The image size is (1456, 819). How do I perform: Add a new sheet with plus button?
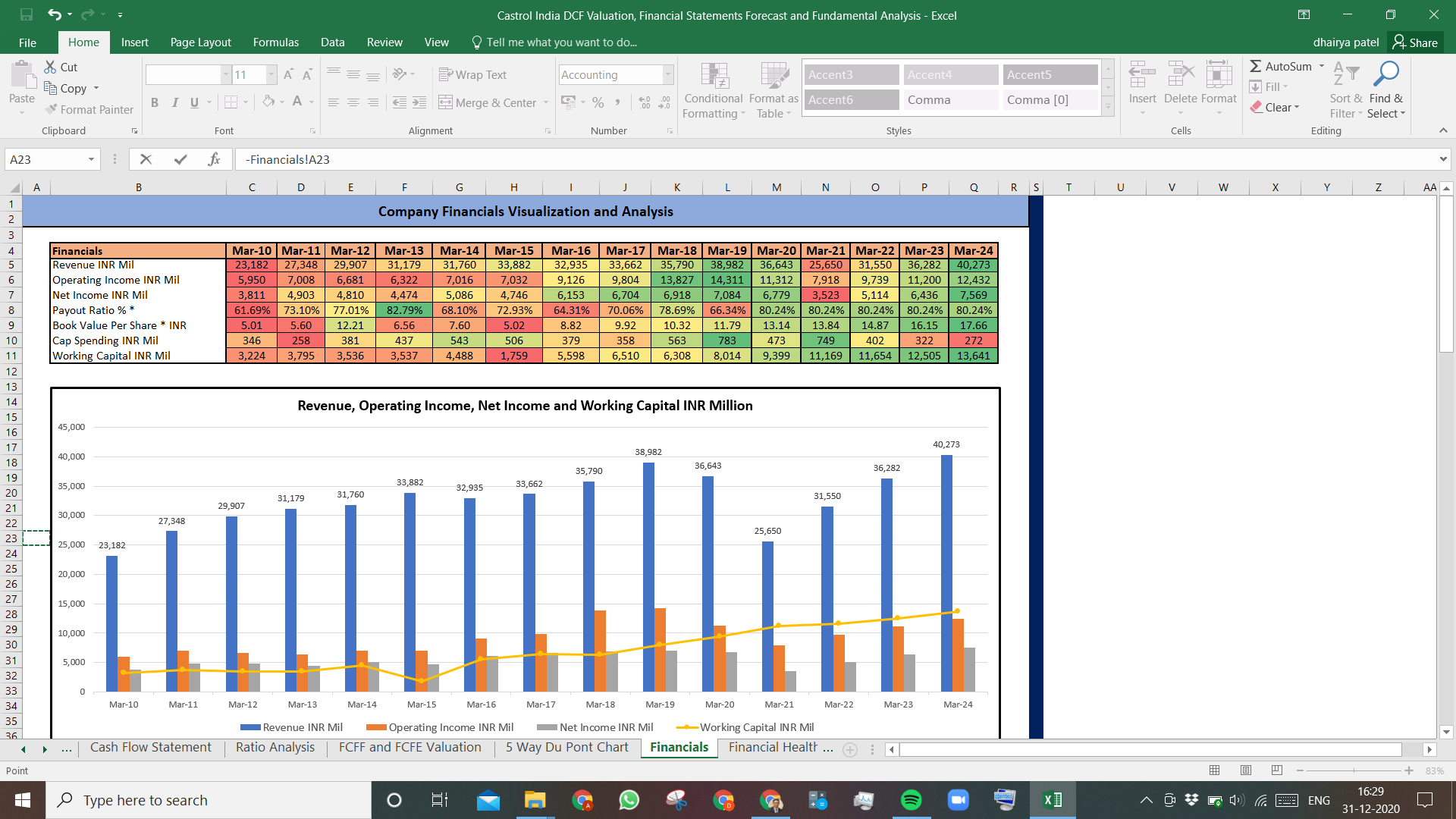[x=851, y=749]
